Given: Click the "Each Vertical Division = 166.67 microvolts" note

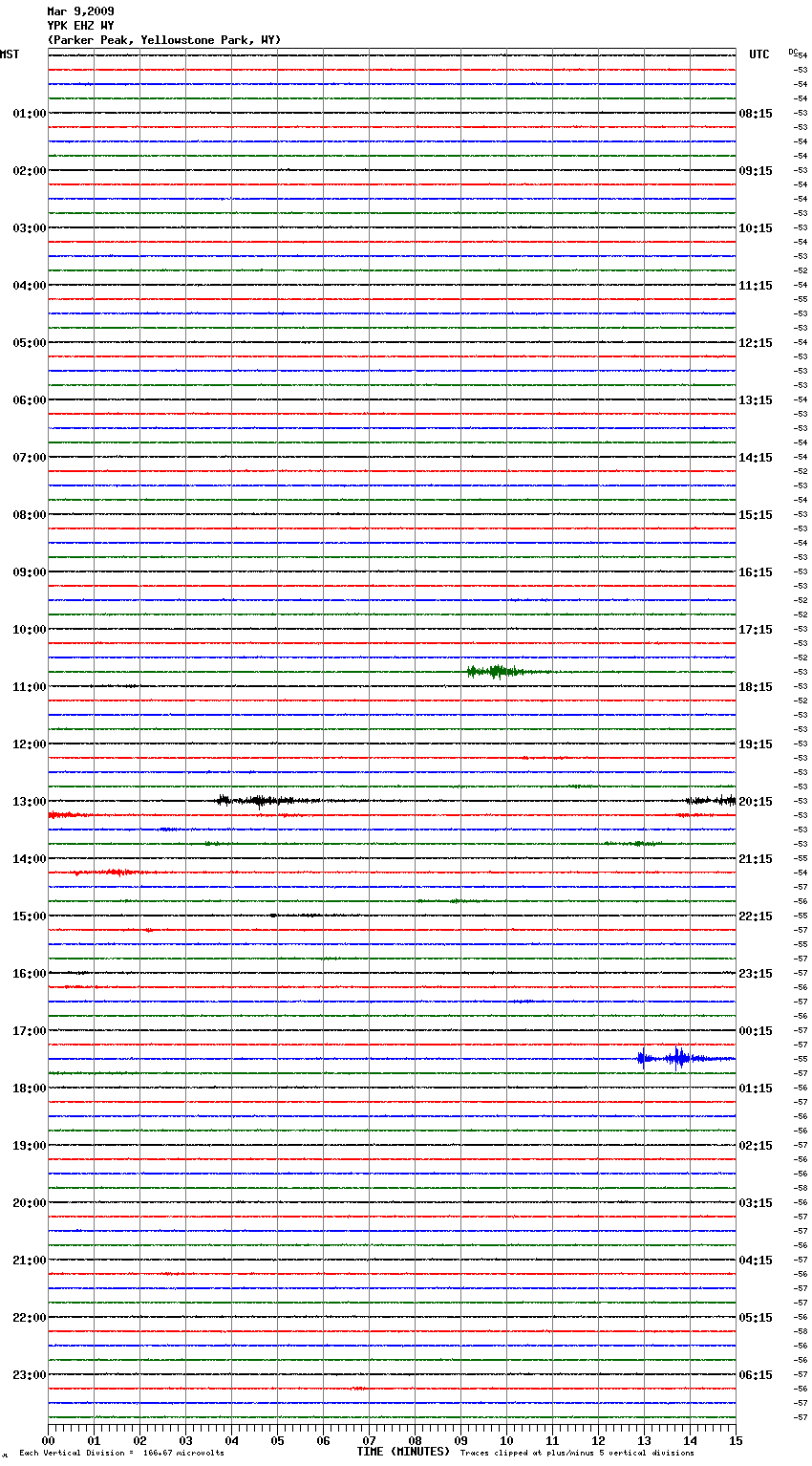Looking at the screenshot, I should [x=121, y=1454].
